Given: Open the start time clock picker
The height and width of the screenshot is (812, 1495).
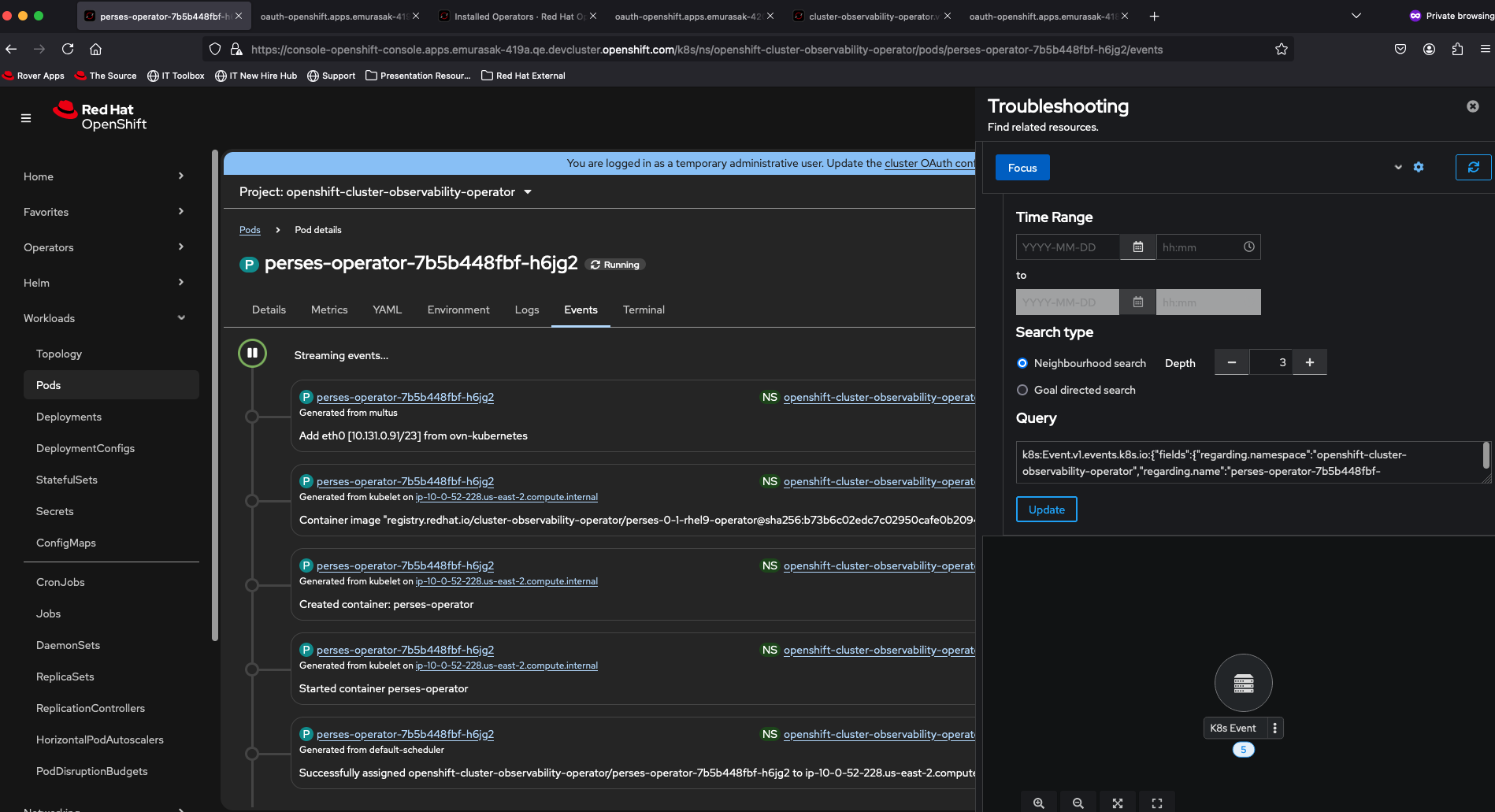Looking at the screenshot, I should [x=1248, y=247].
